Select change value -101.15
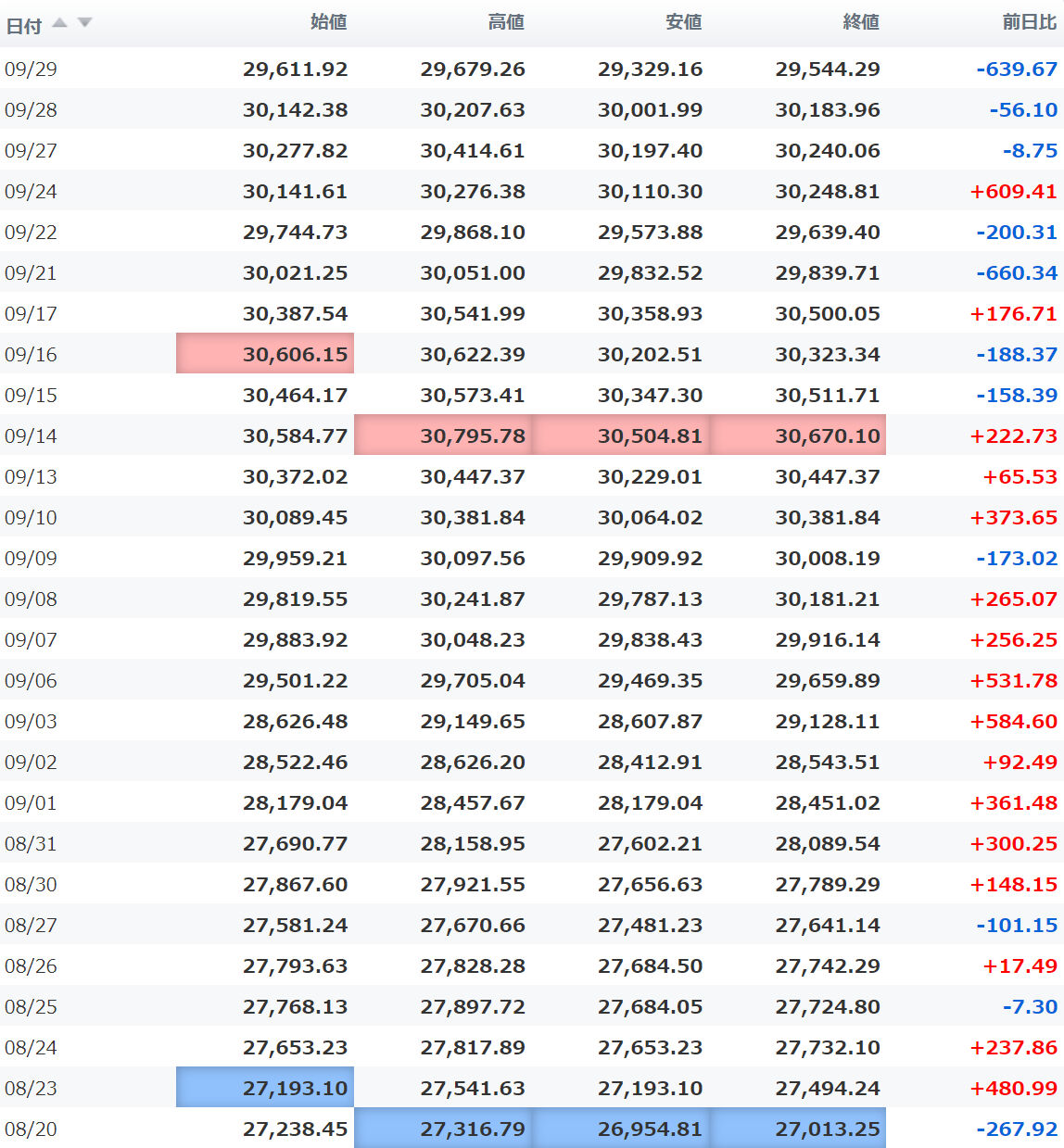 pyautogui.click(x=1016, y=925)
